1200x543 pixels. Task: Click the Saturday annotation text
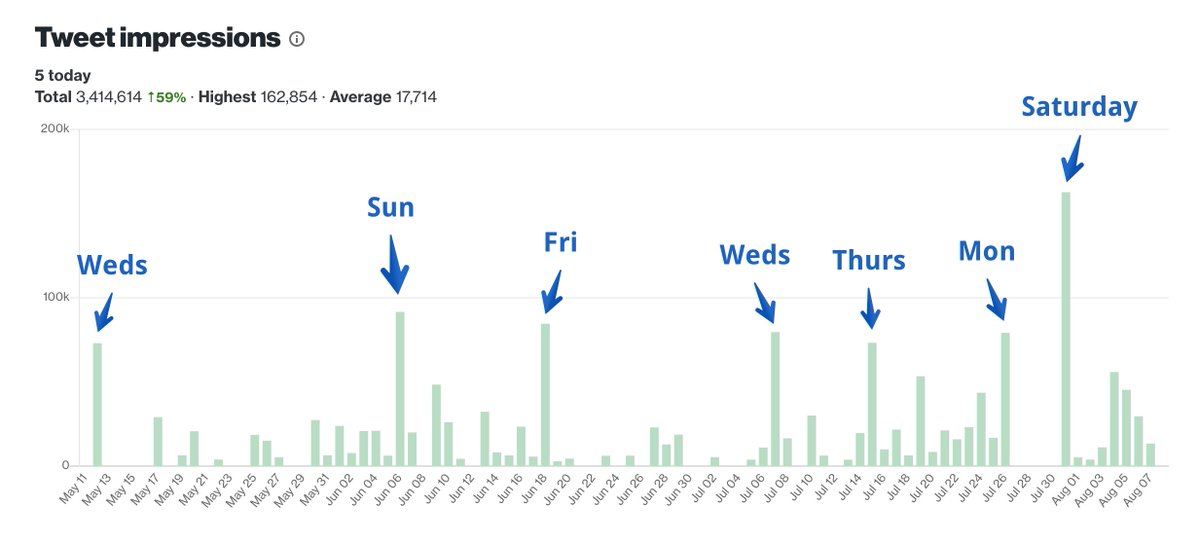click(x=1079, y=107)
